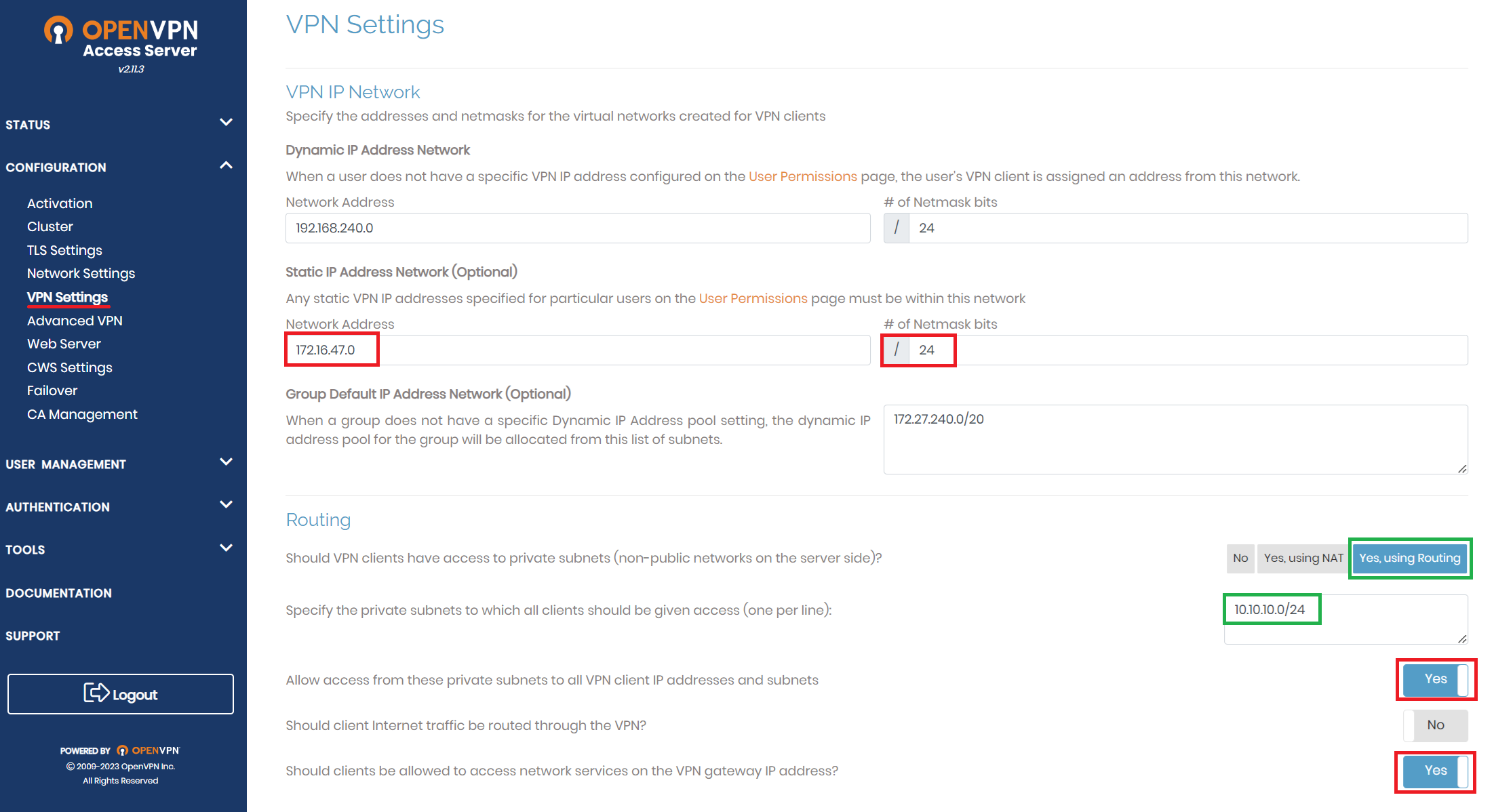Click the logout icon inside the Logout button
This screenshot has width=1494, height=812.
coord(96,693)
